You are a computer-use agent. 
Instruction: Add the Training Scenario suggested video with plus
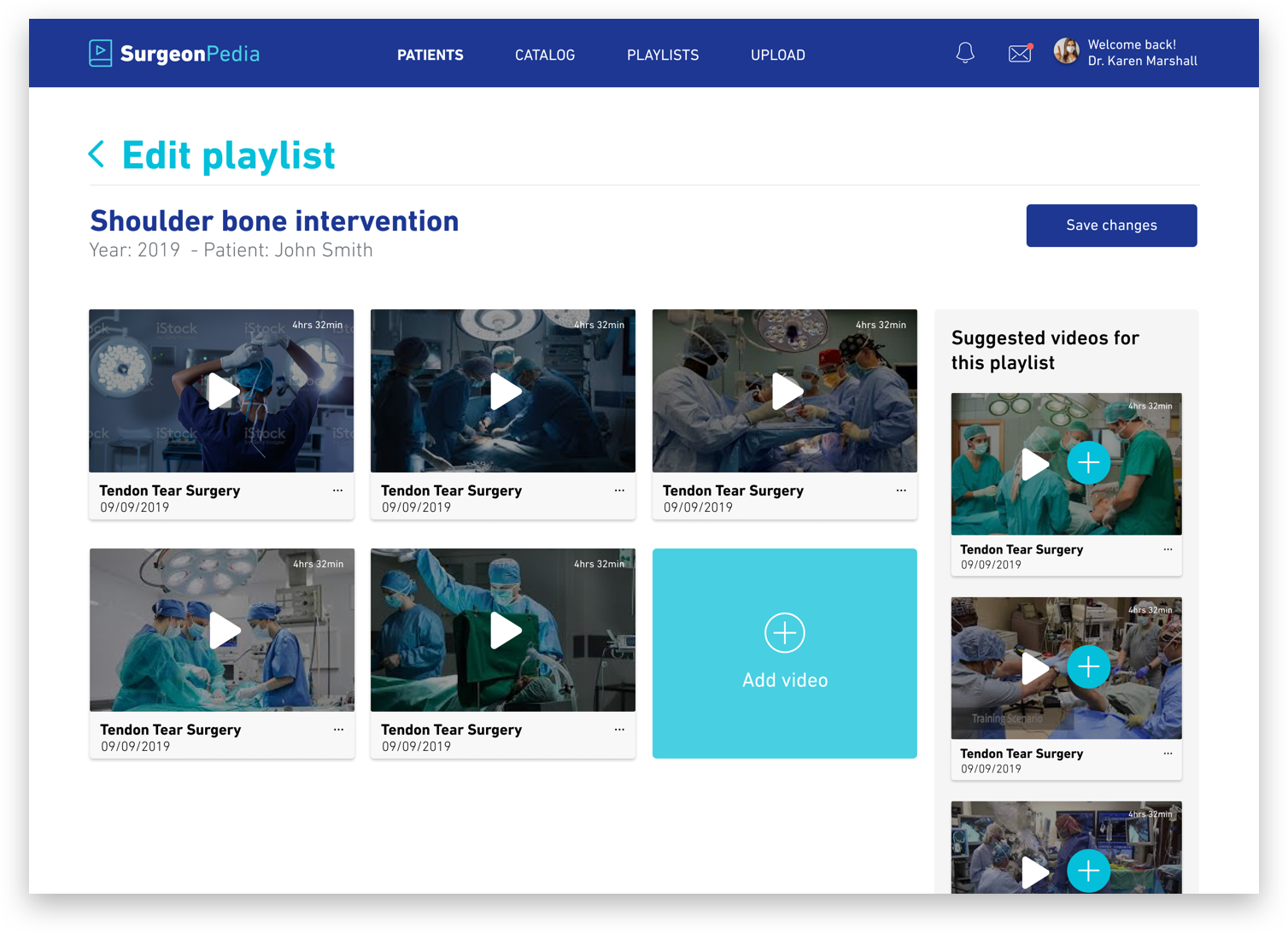(x=1089, y=667)
